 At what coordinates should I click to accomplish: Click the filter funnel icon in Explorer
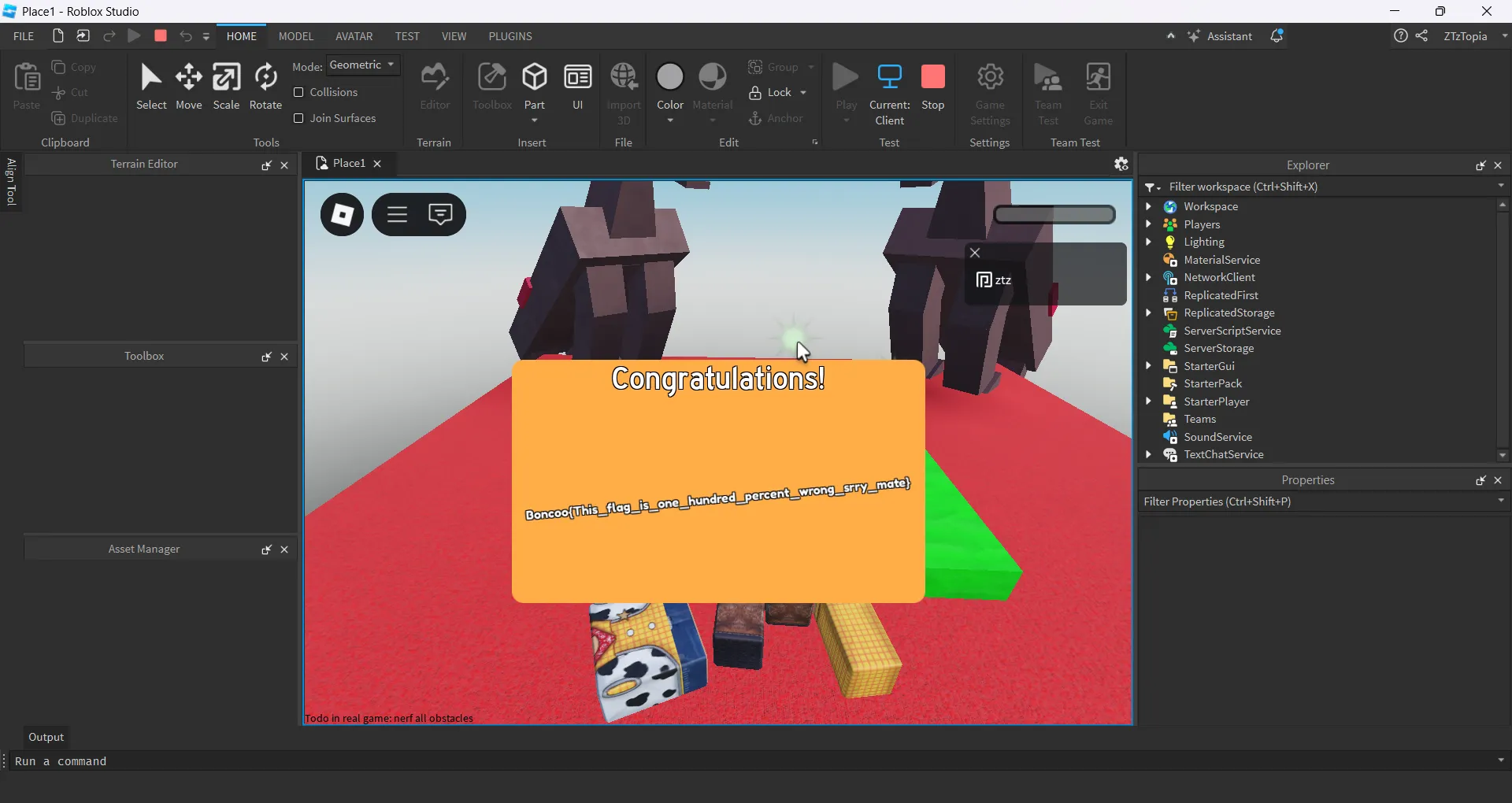click(x=1151, y=187)
